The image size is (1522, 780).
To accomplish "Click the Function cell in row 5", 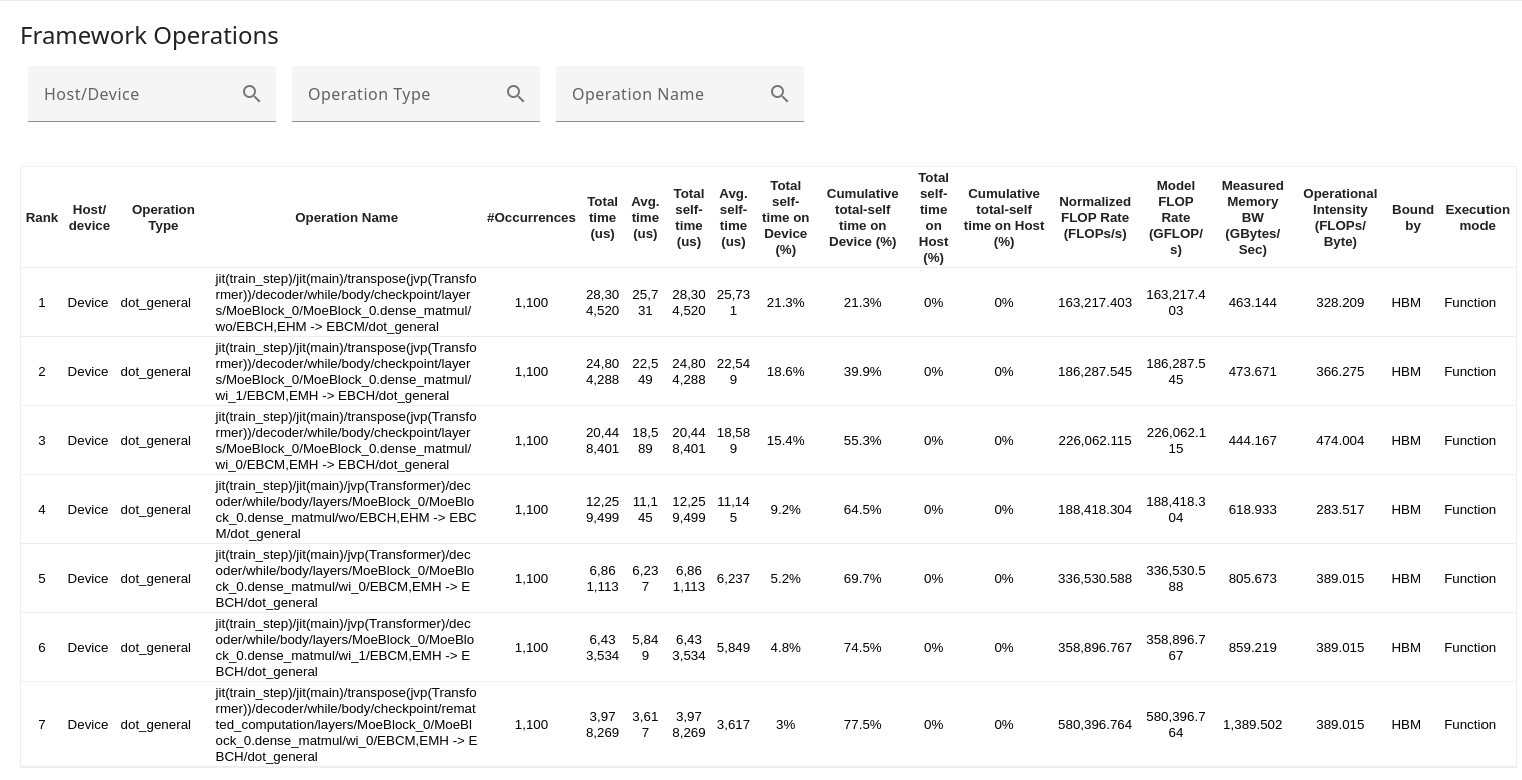I will point(1470,578).
